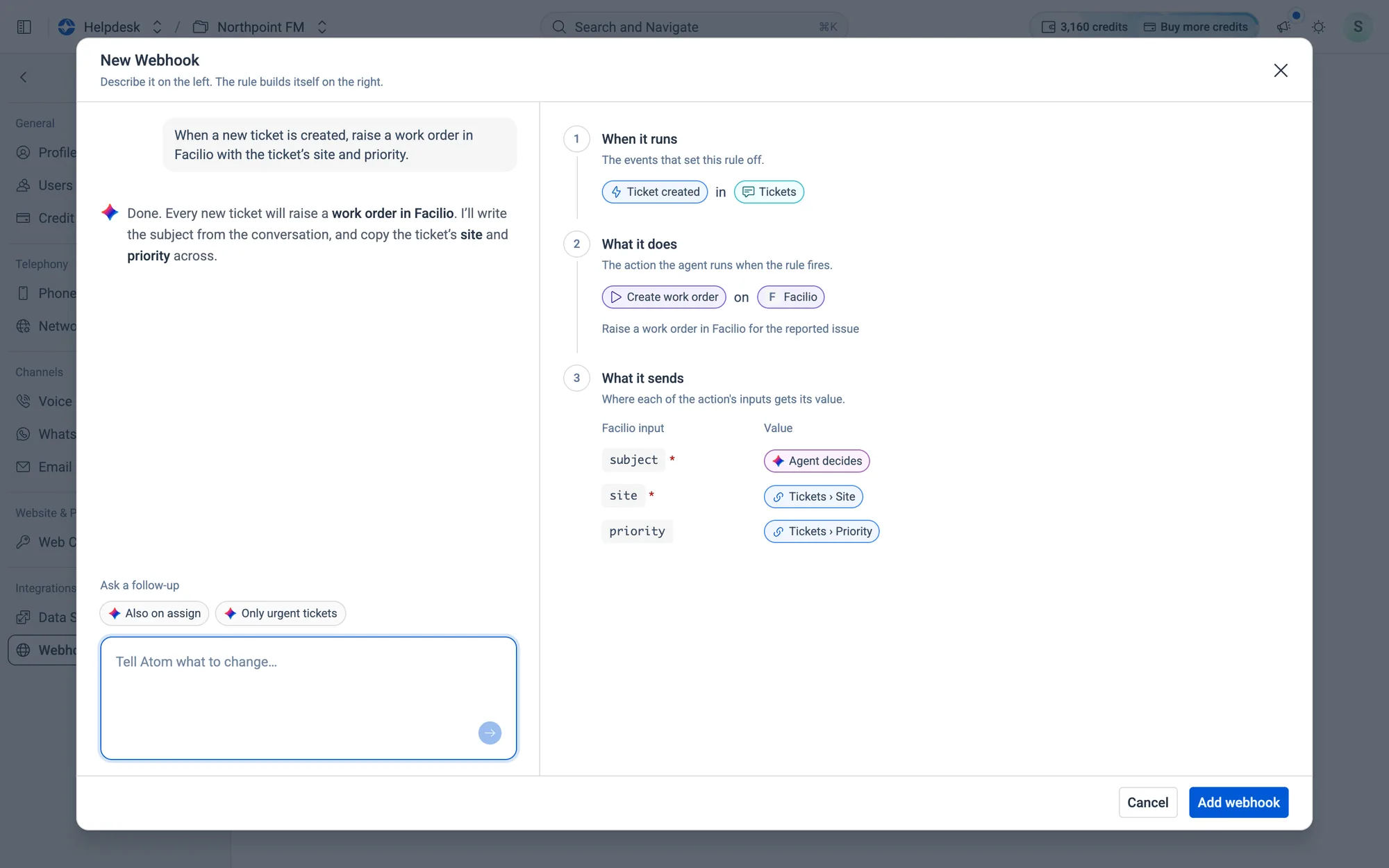Viewport: 1389px width, 868px height.
Task: Toggle the light/dark theme icon
Action: (1318, 27)
